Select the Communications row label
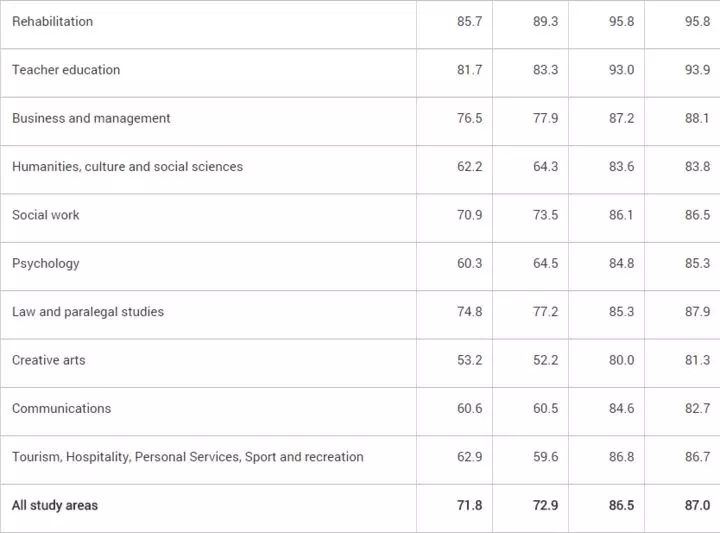This screenshot has width=720, height=533. point(62,409)
